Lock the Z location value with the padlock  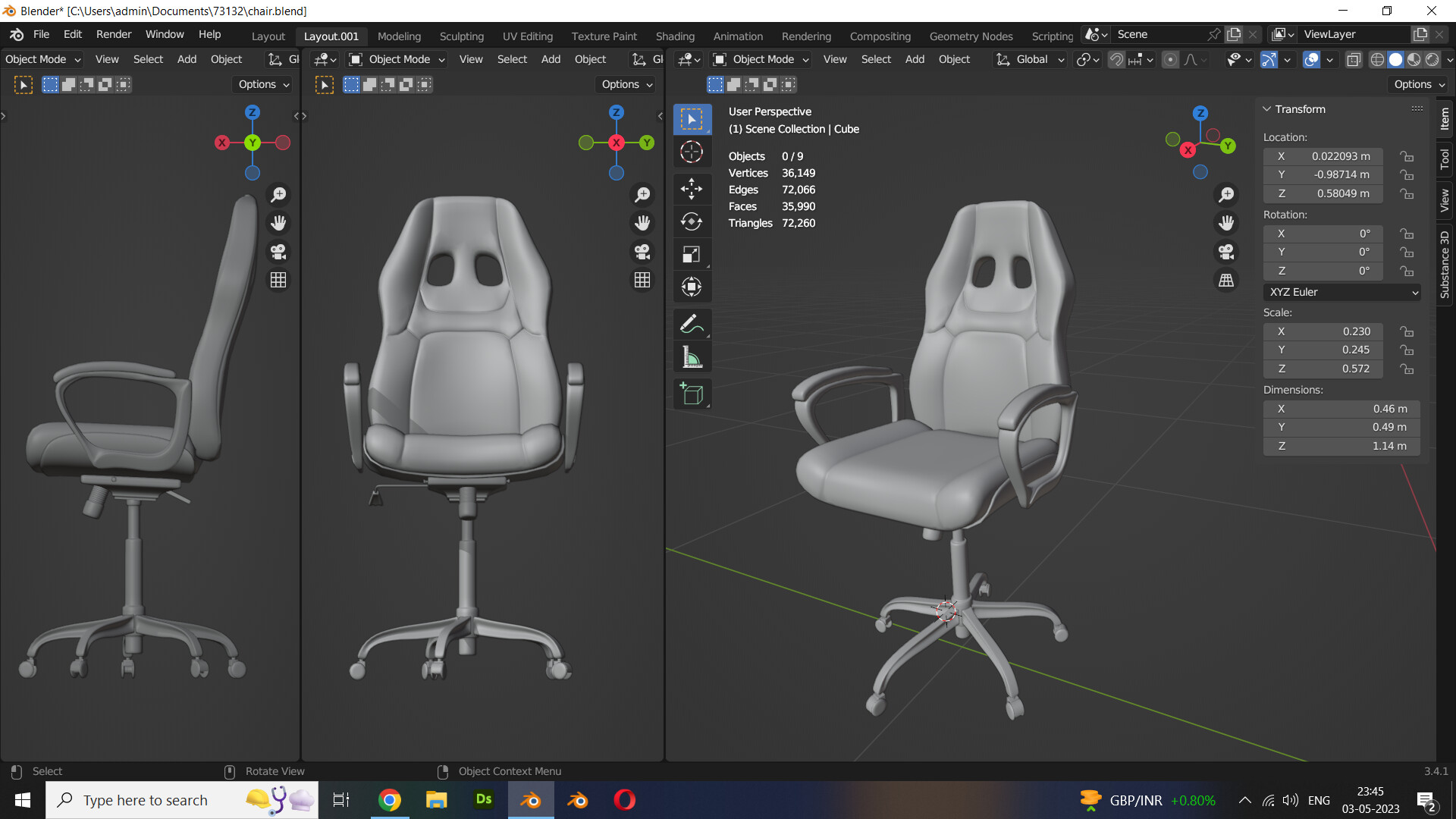click(x=1407, y=193)
